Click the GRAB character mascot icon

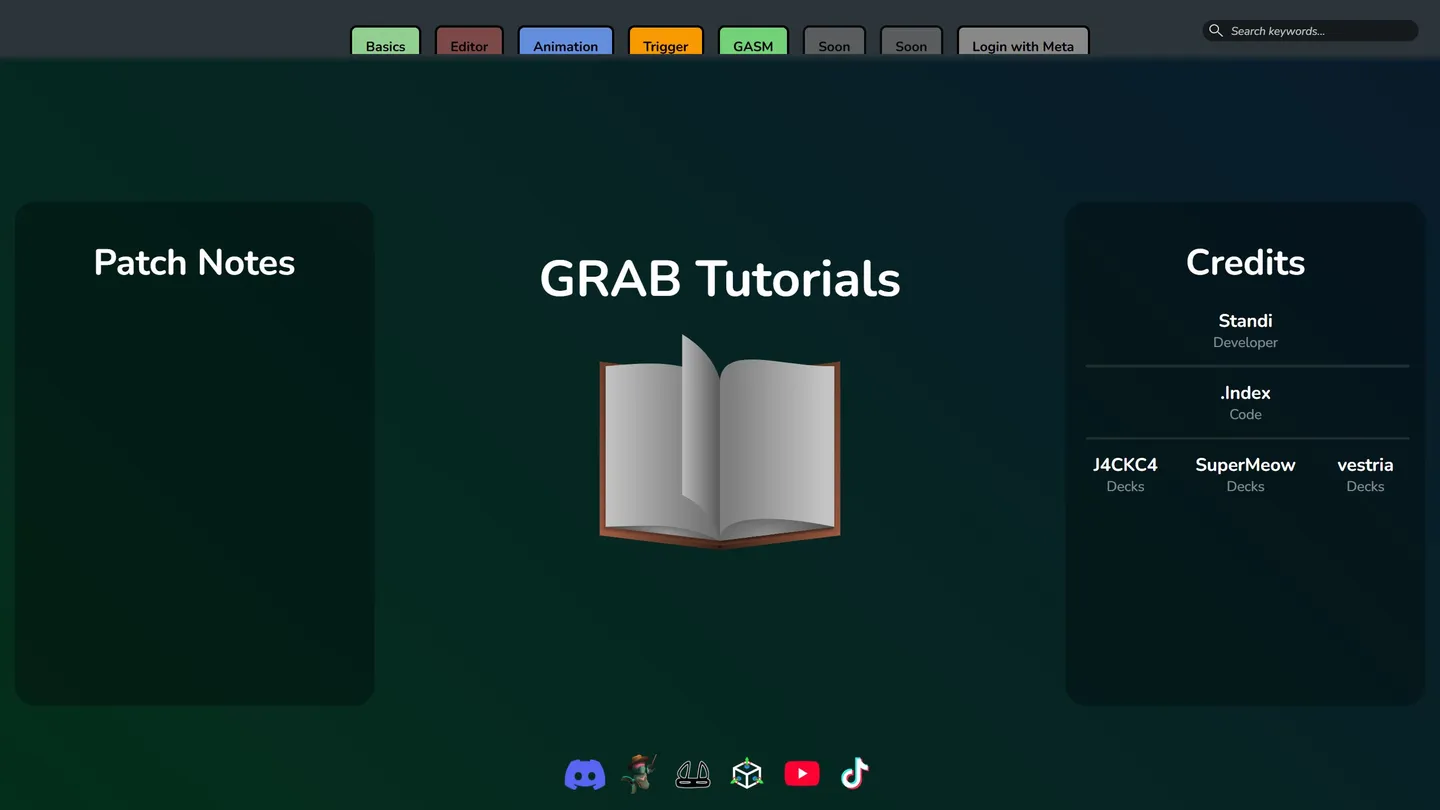click(639, 773)
